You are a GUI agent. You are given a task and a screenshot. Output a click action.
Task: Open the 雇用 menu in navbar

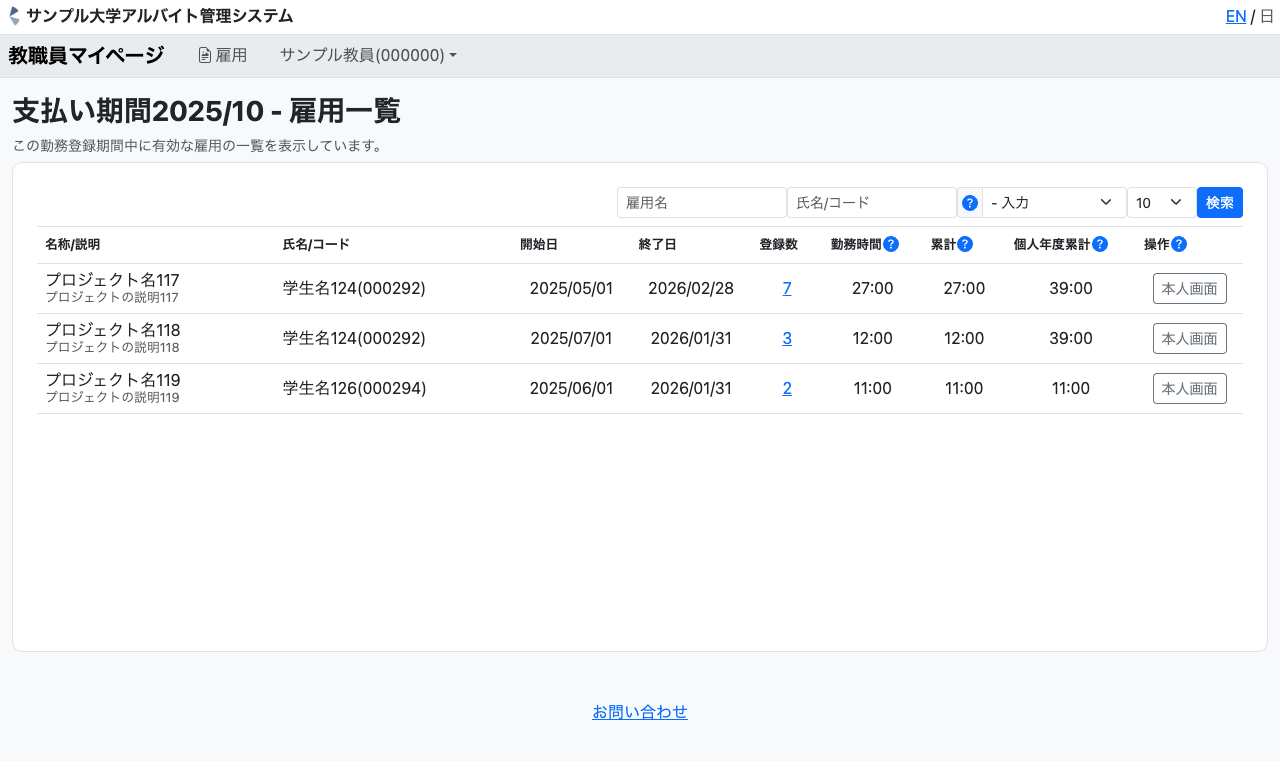223,56
